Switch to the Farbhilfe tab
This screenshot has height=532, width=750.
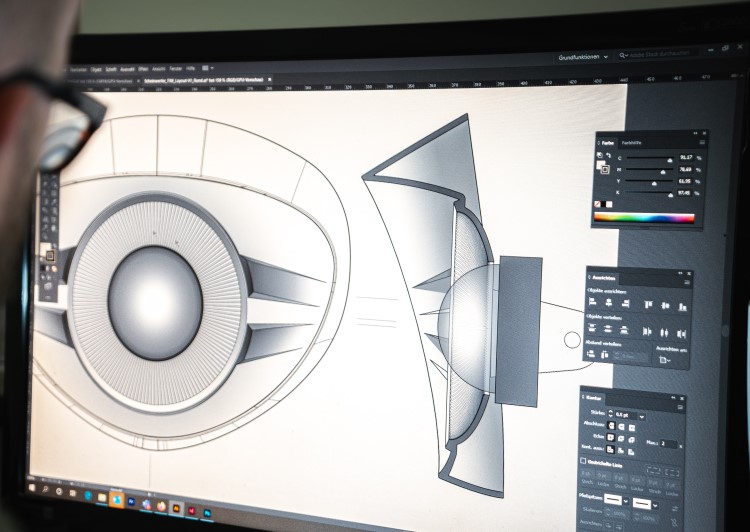point(631,143)
